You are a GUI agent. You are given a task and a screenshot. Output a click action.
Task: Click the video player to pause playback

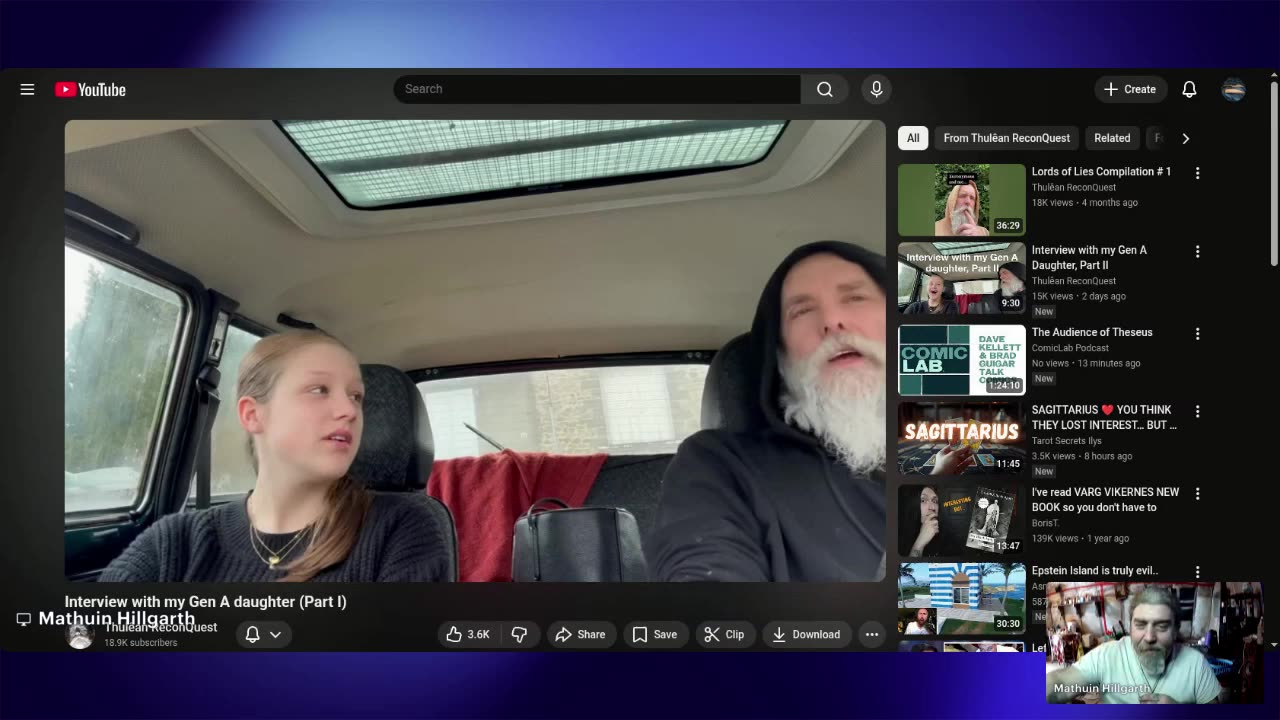point(475,351)
